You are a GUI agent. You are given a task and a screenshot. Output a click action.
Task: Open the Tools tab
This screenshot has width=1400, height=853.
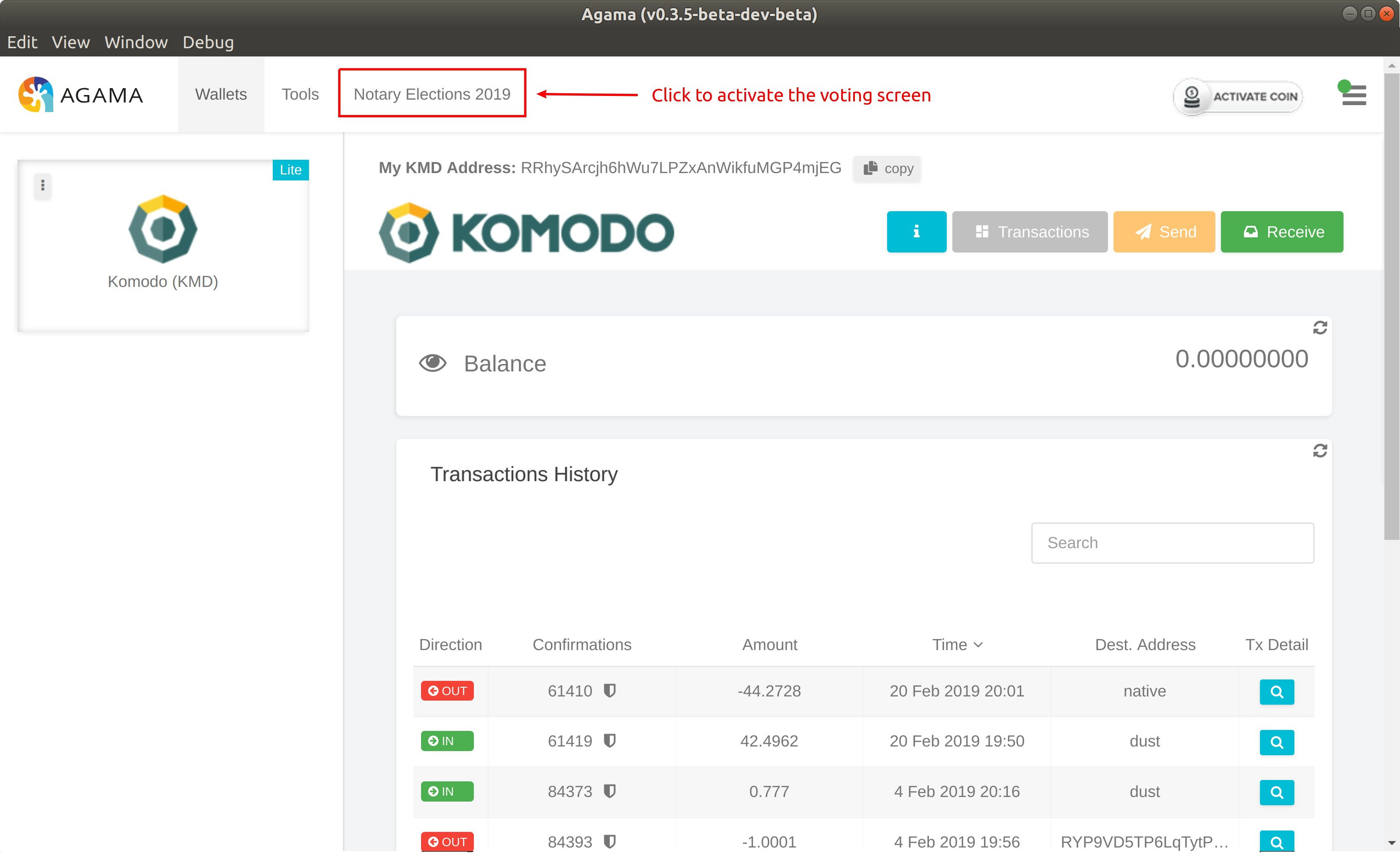pyautogui.click(x=300, y=94)
